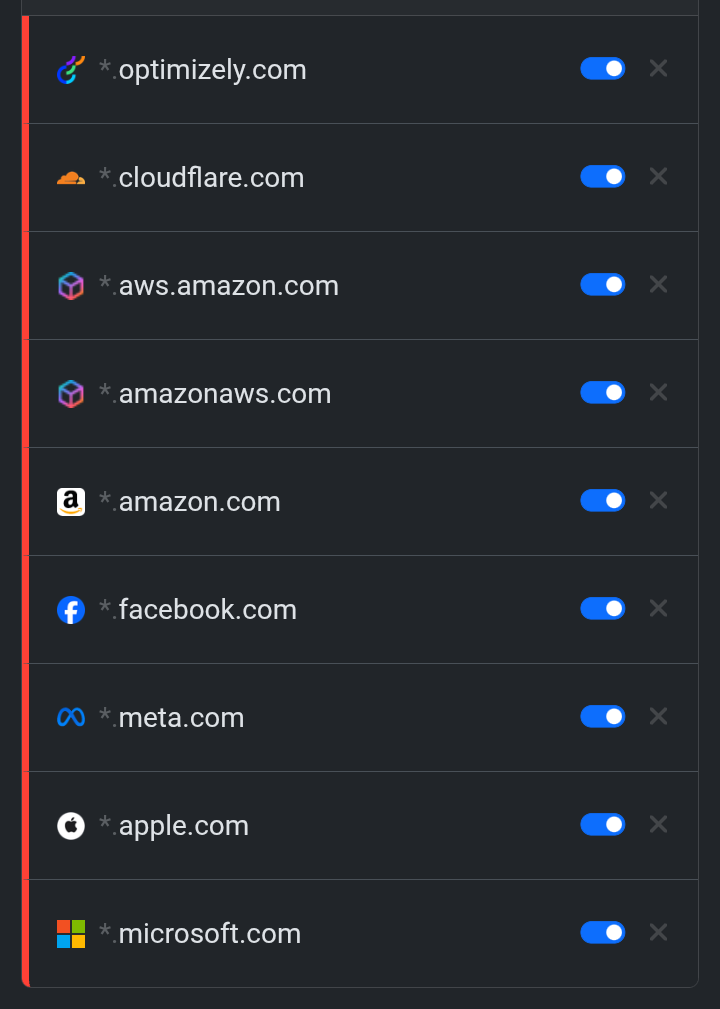Toggle off the facebook.com rule
The width and height of the screenshot is (720, 1009).
tap(603, 608)
